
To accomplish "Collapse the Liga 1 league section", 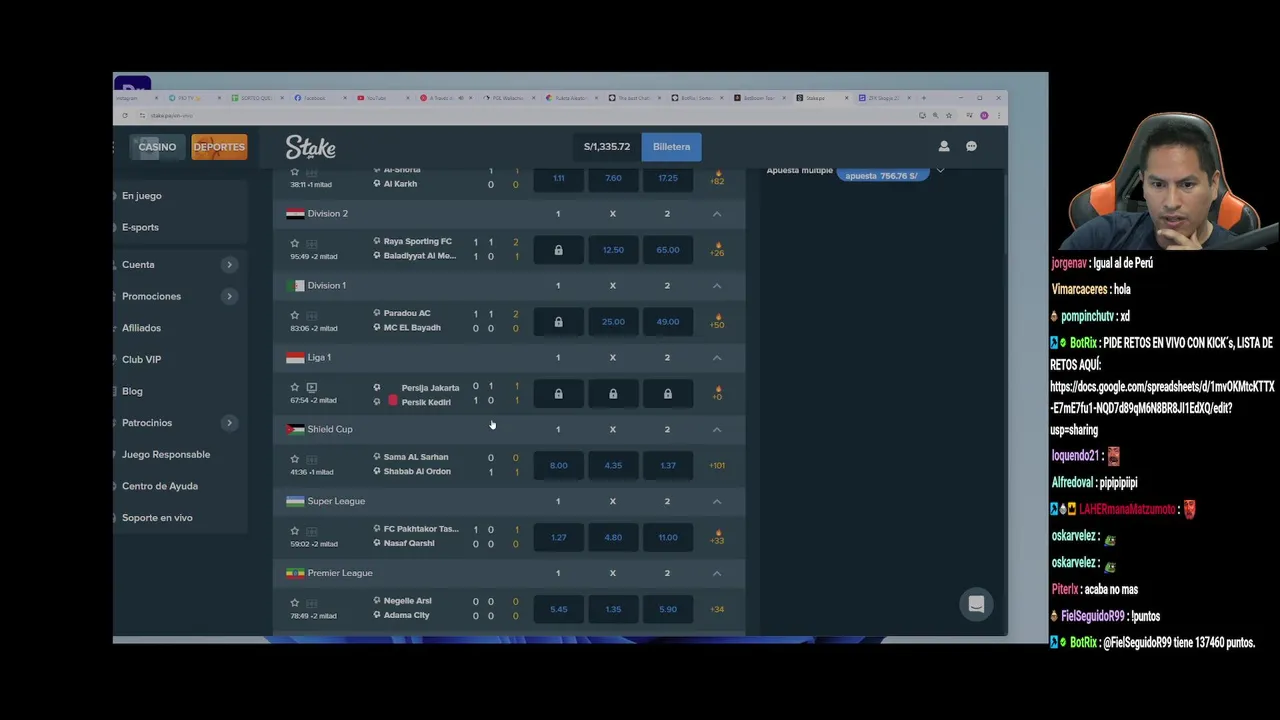I will [717, 358].
